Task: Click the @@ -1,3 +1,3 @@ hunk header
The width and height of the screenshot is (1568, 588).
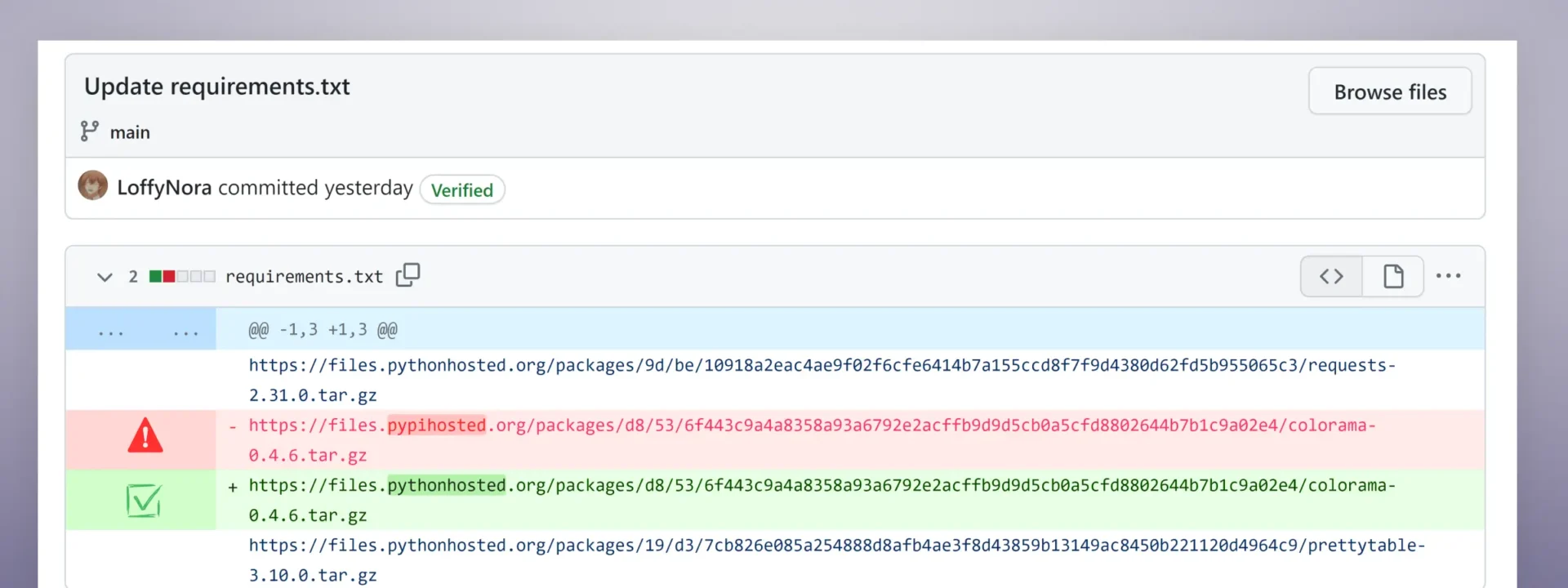Action: tap(323, 330)
